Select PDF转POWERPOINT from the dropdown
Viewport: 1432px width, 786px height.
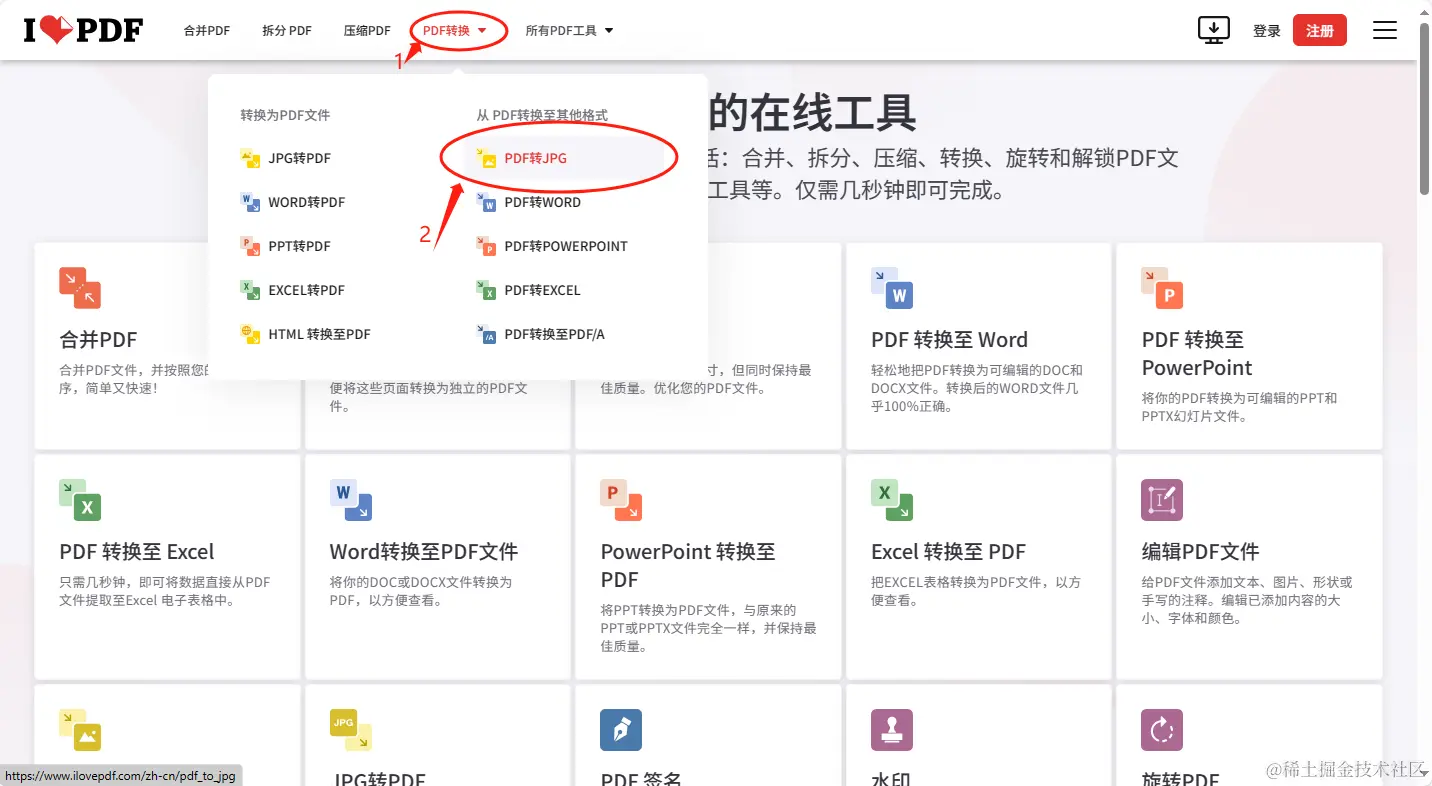pos(566,246)
